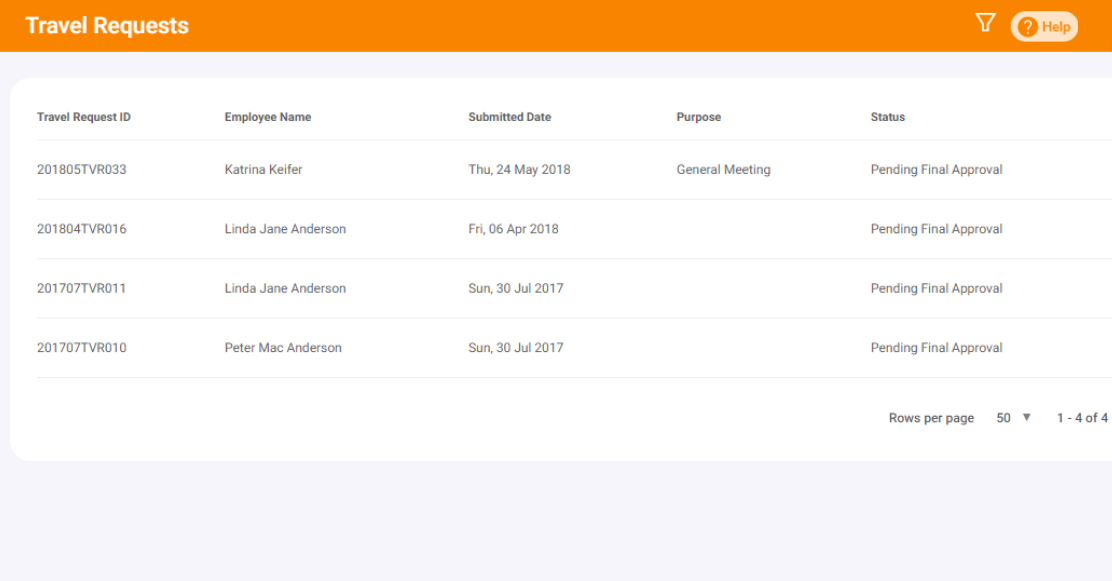Screen dimensions: 1112x581
Task: Click the Status column header
Action: 888,117
